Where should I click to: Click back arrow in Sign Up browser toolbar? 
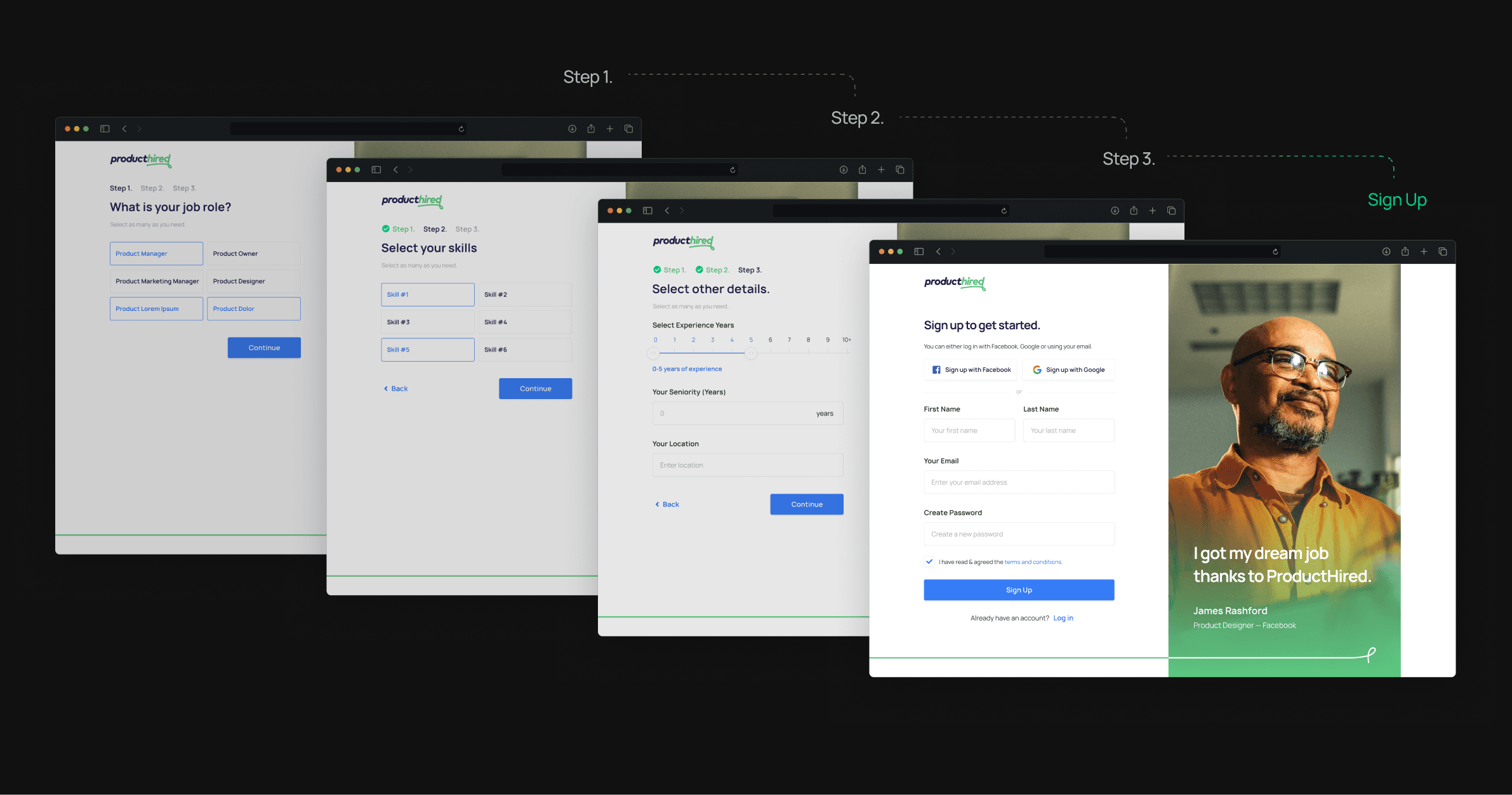point(938,252)
